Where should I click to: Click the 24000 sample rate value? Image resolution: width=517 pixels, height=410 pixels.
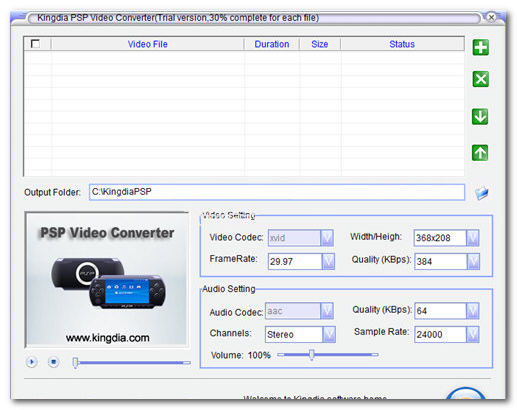point(429,335)
